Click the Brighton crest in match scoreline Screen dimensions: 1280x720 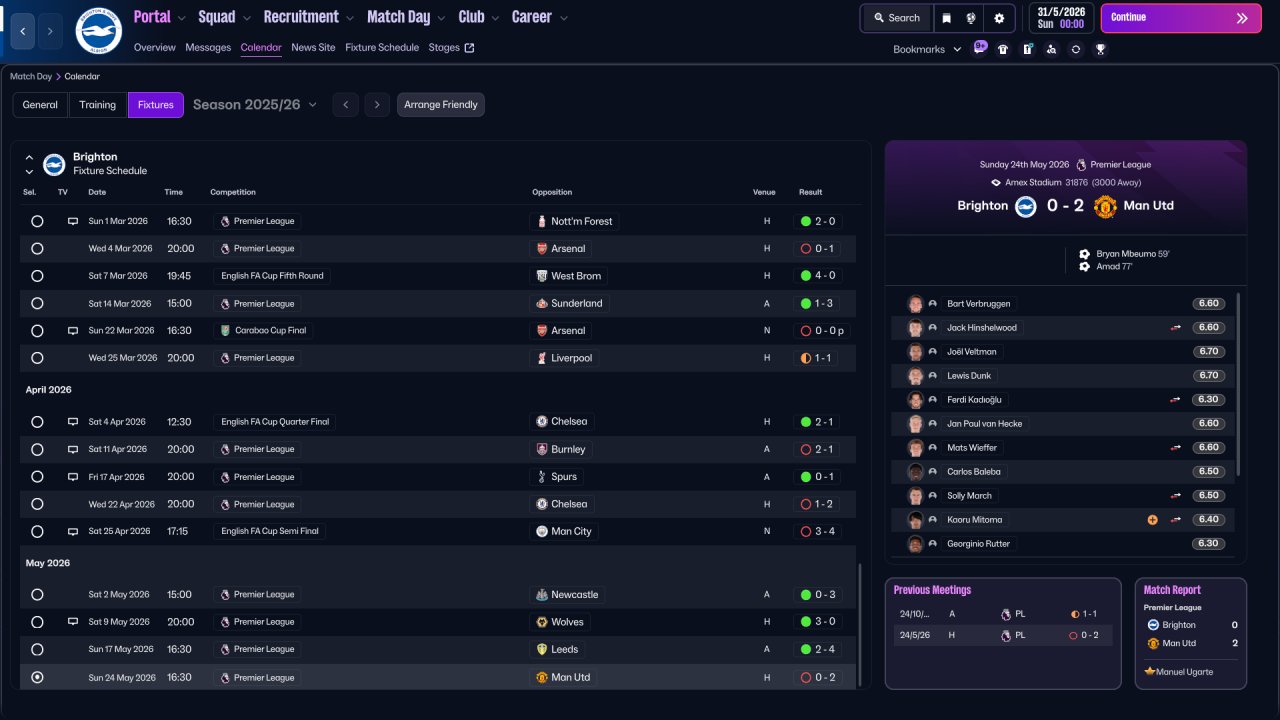(x=1025, y=206)
